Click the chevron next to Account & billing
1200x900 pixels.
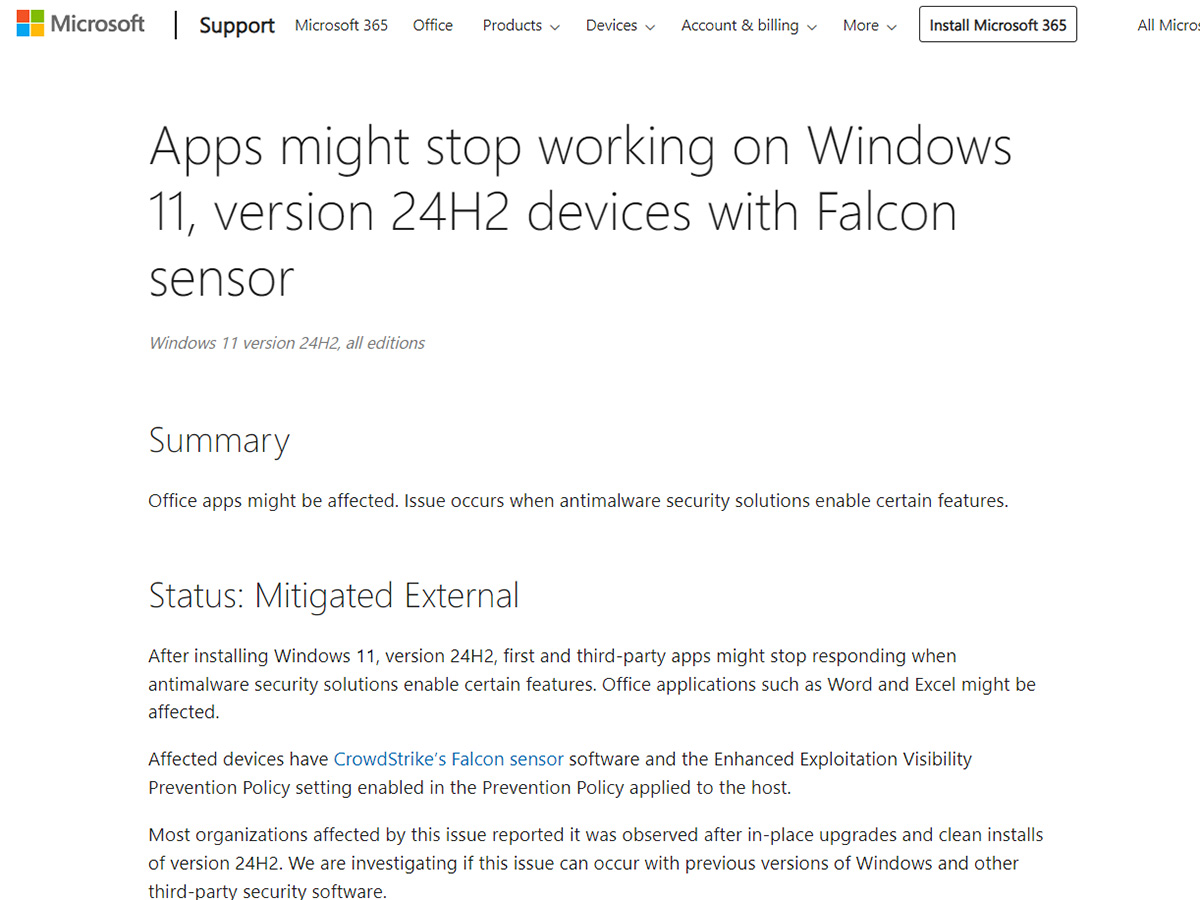(x=812, y=27)
